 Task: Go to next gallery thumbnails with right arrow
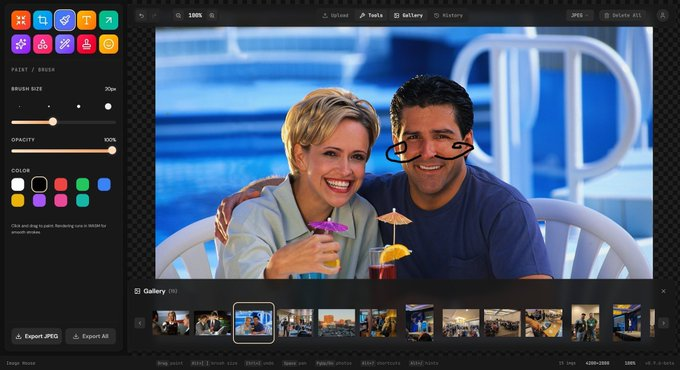tap(663, 323)
